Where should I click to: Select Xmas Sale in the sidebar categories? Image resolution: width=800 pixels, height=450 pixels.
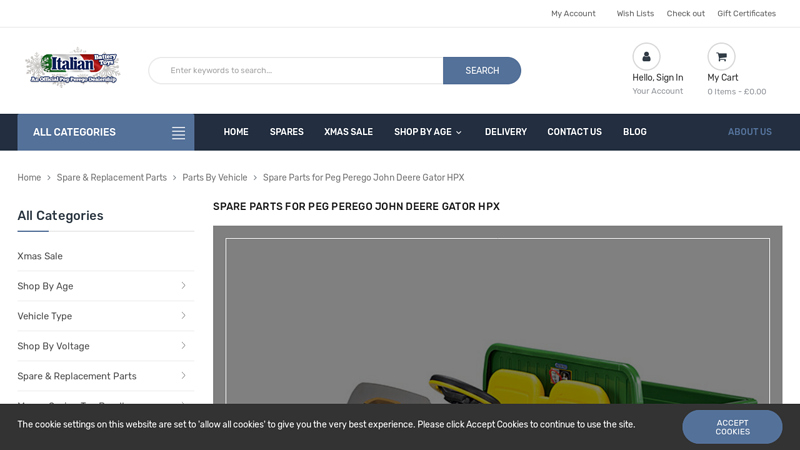pyautogui.click(x=40, y=256)
